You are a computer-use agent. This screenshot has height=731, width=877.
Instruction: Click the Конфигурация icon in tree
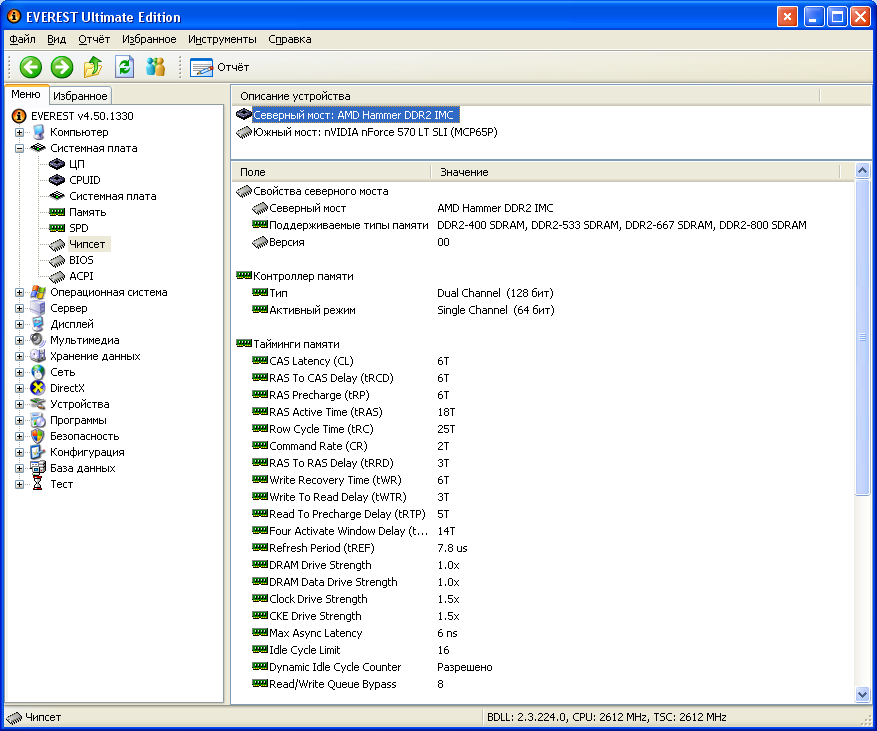[x=38, y=452]
